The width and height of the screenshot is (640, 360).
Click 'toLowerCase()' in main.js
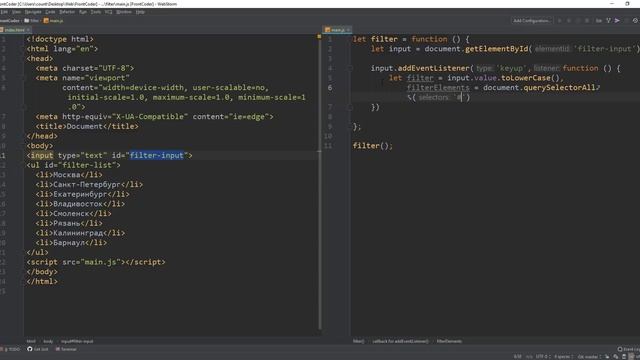point(531,78)
